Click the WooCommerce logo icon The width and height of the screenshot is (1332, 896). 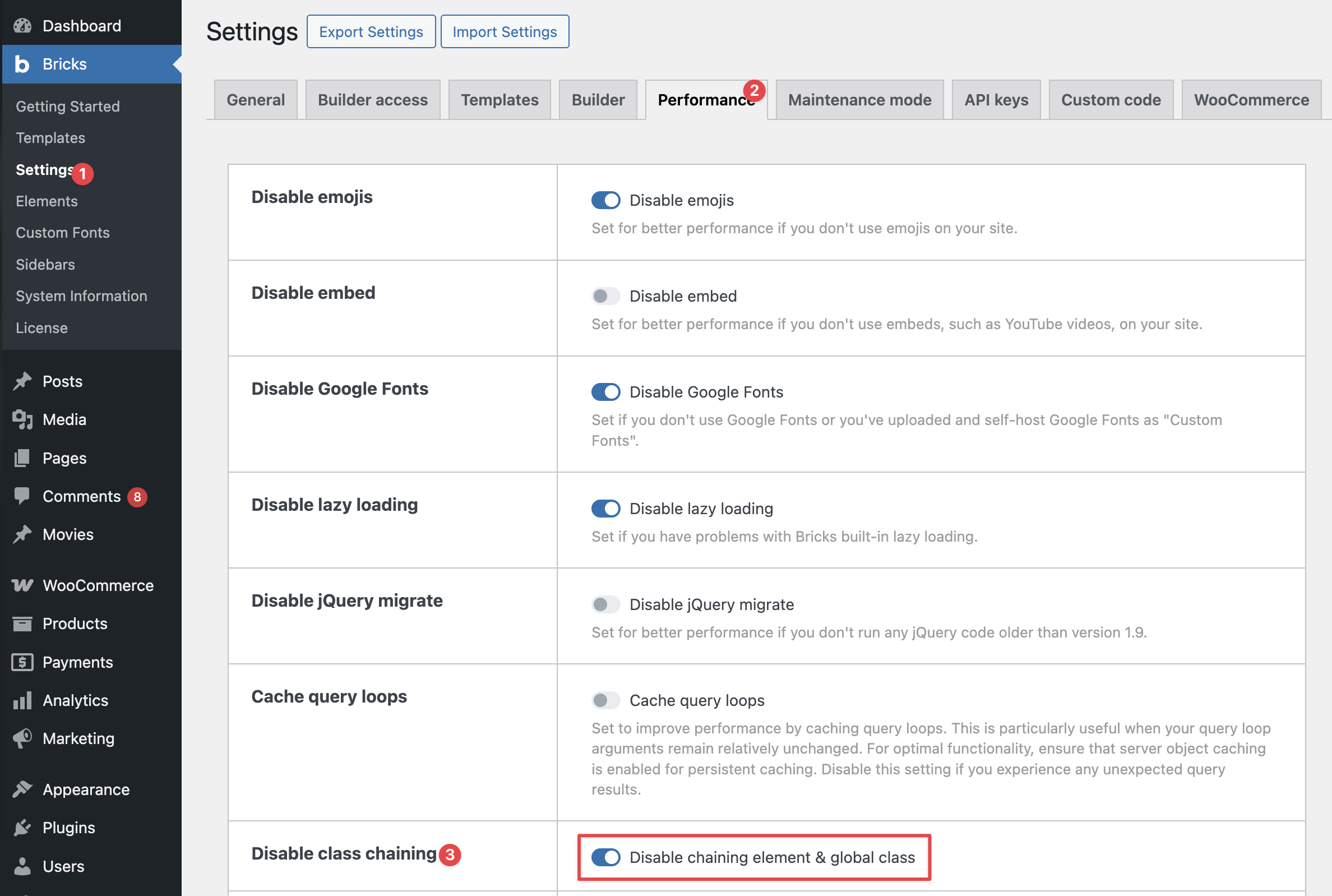point(22,585)
